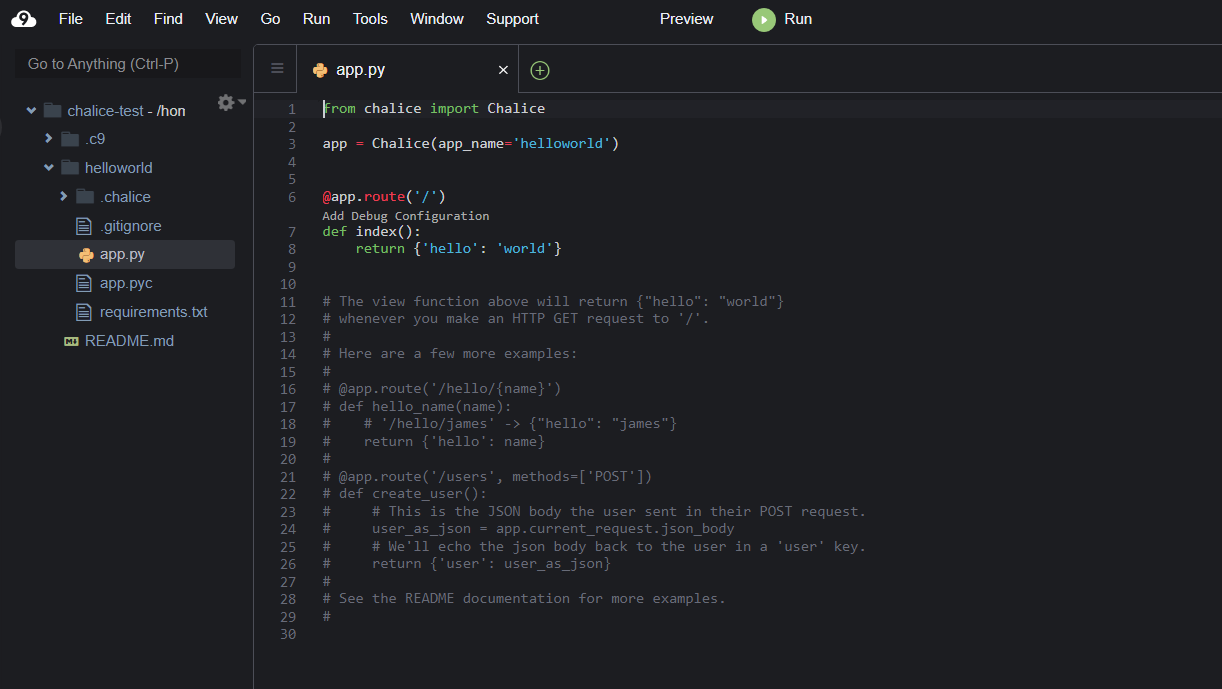Close the app.py tab
Screen dimensions: 1222x689
[503, 70]
